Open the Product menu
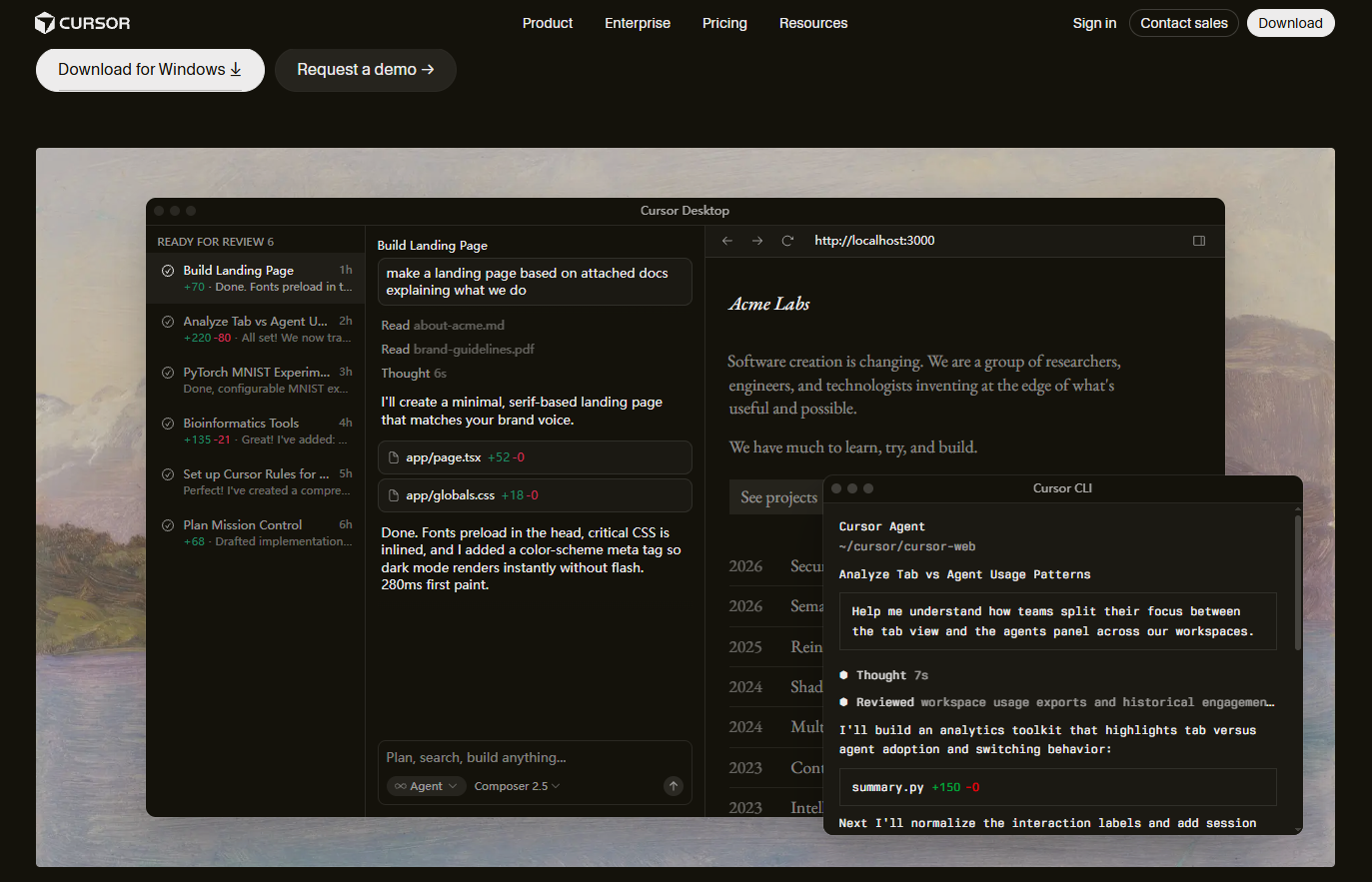This screenshot has width=1372, height=882. [x=548, y=23]
